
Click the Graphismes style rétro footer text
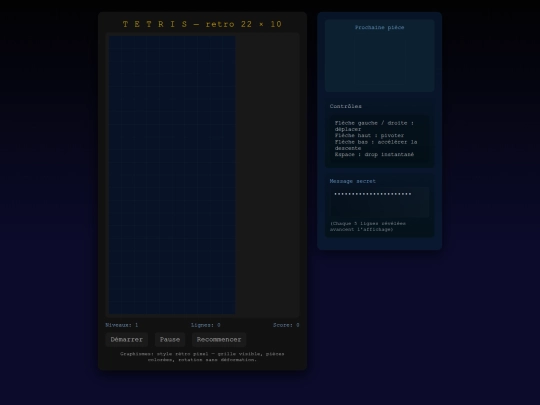[202, 357]
